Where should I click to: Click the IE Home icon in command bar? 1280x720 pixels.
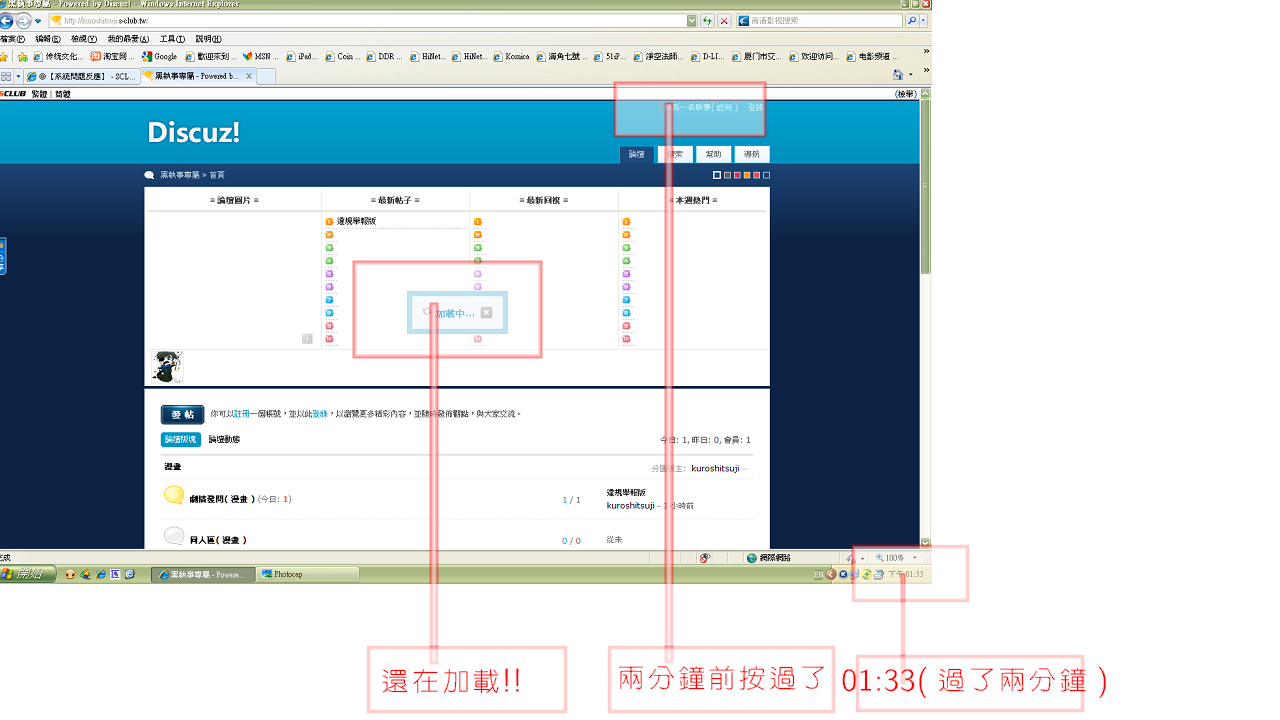[898, 75]
